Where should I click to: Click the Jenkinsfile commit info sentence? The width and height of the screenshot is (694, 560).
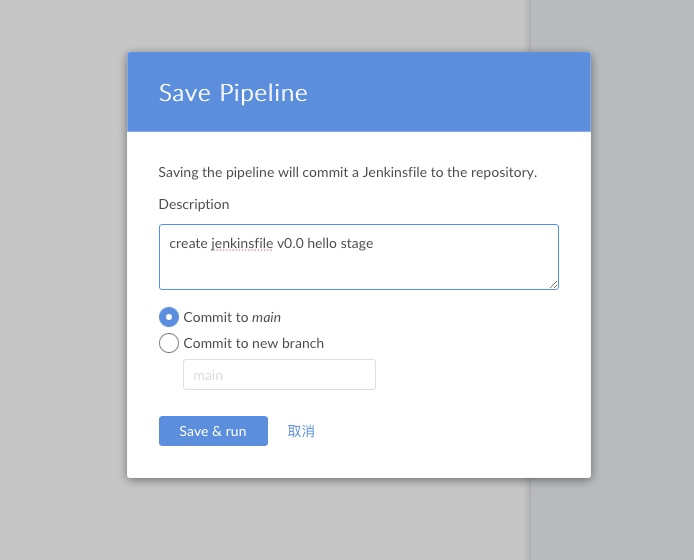click(347, 172)
